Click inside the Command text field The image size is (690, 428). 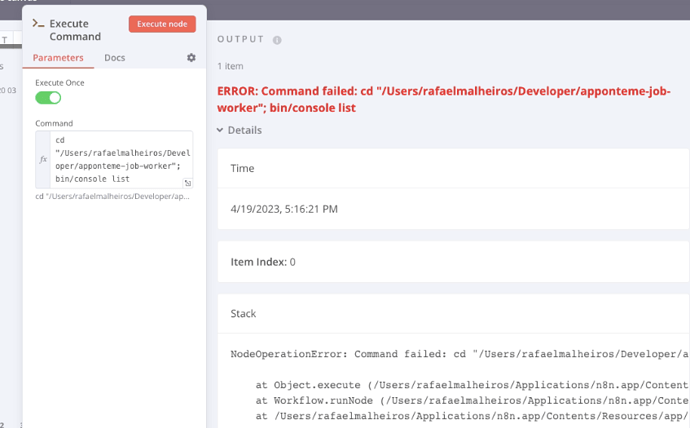(120, 158)
